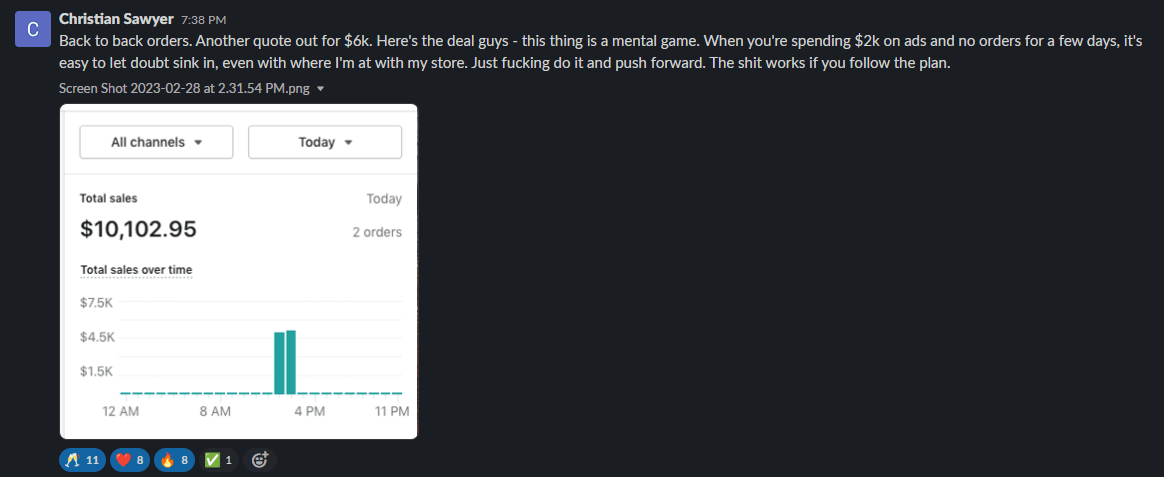
Task: Open the All channels dropdown
Action: pyautogui.click(x=157, y=142)
